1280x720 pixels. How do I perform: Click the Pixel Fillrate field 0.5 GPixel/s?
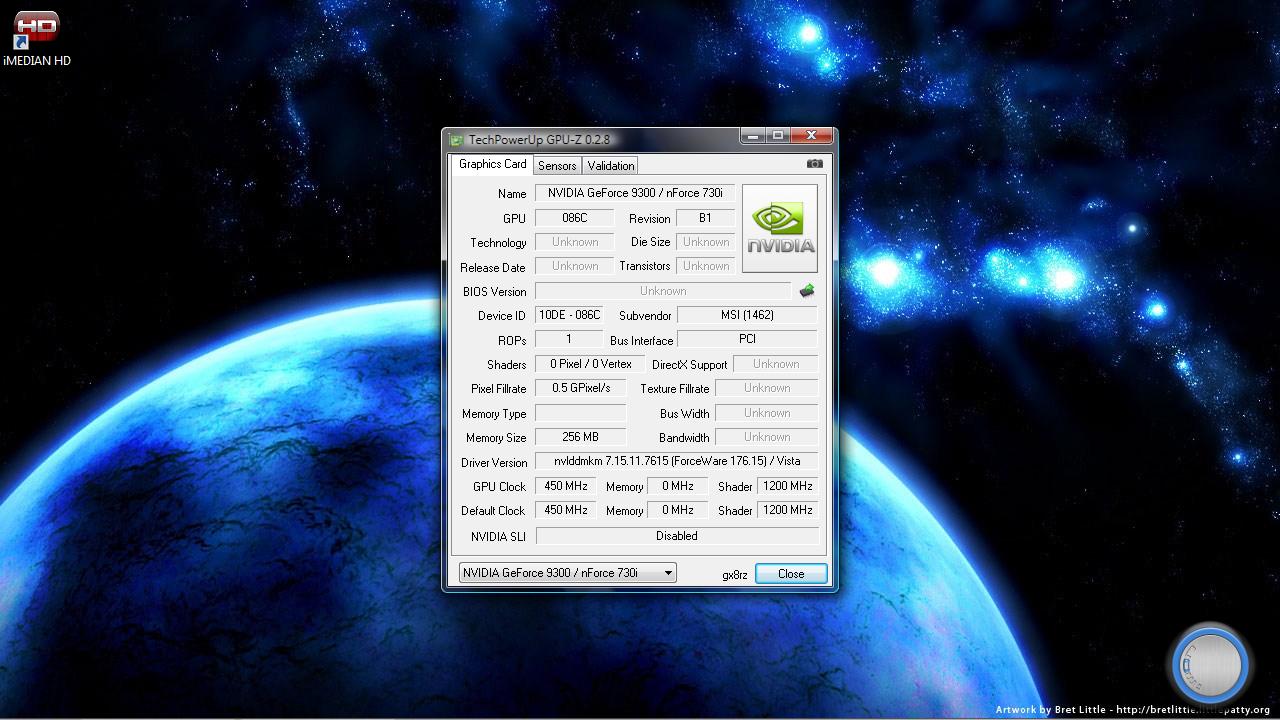[x=580, y=388]
